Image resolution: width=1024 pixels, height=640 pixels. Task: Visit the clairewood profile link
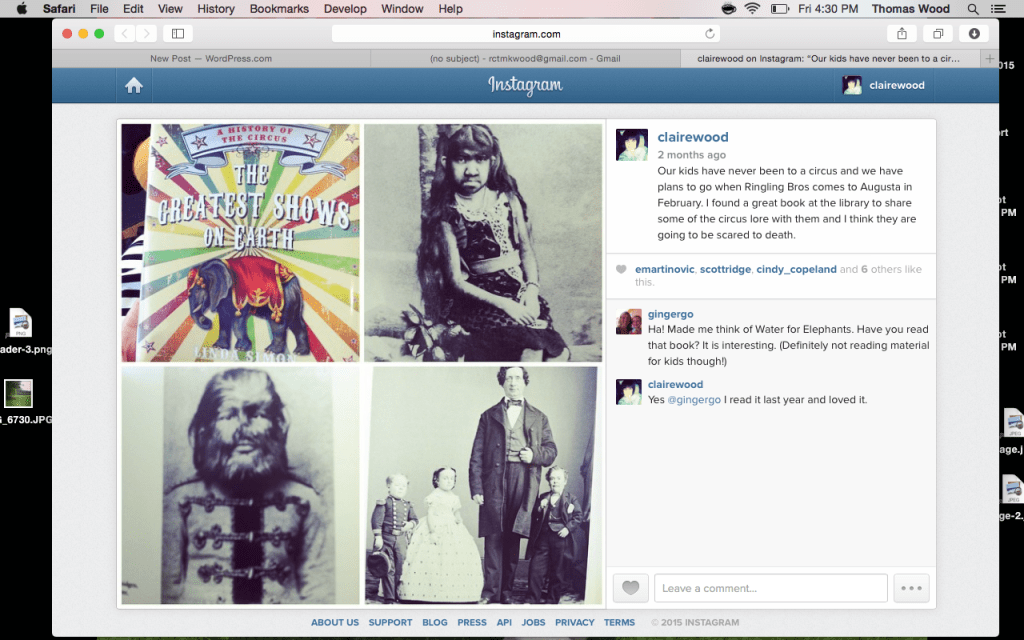(693, 137)
